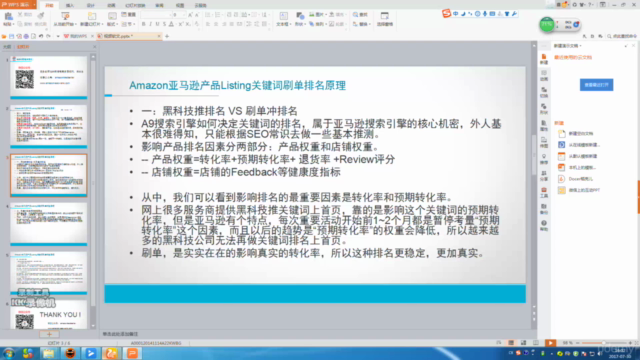Select the 工具 (Tools) sidebar icon
640x360 pixels.
pyautogui.click(x=544, y=192)
